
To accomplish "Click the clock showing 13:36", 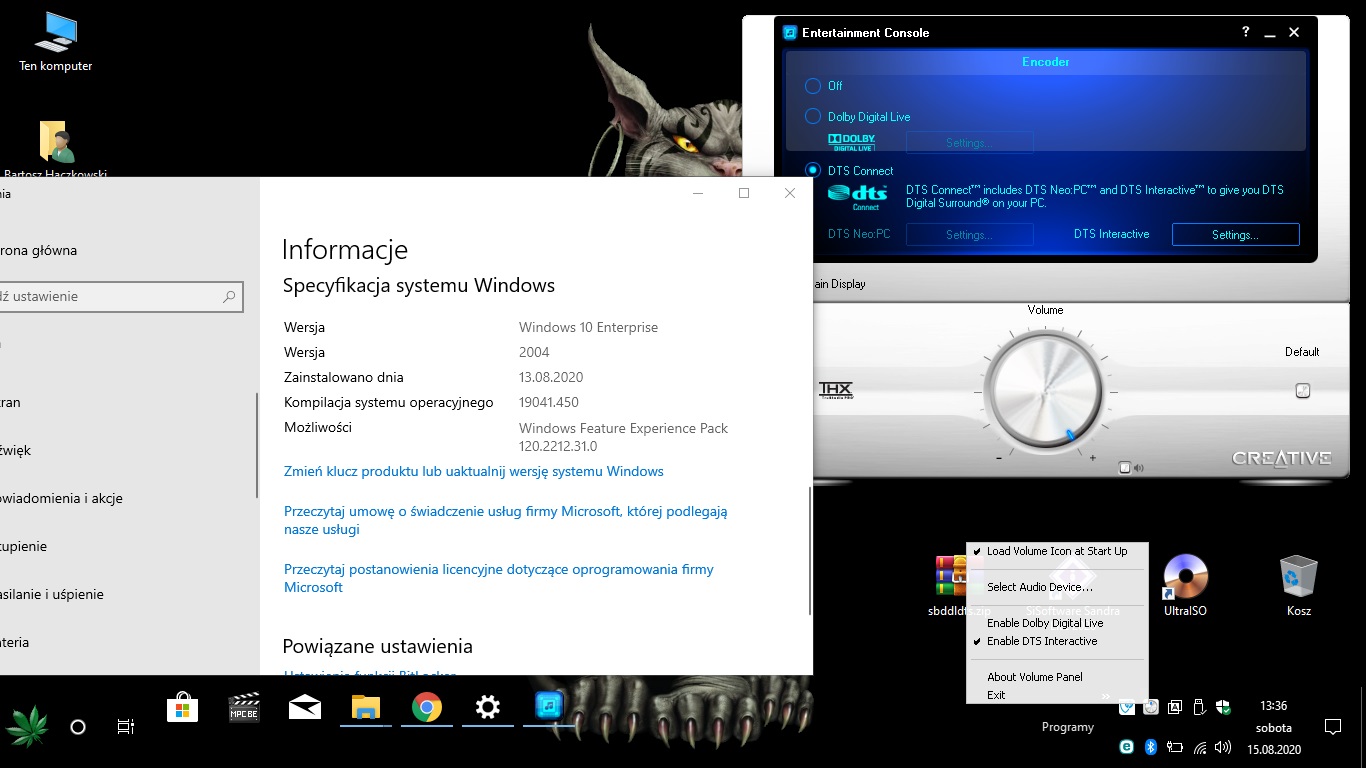I will 1273,706.
